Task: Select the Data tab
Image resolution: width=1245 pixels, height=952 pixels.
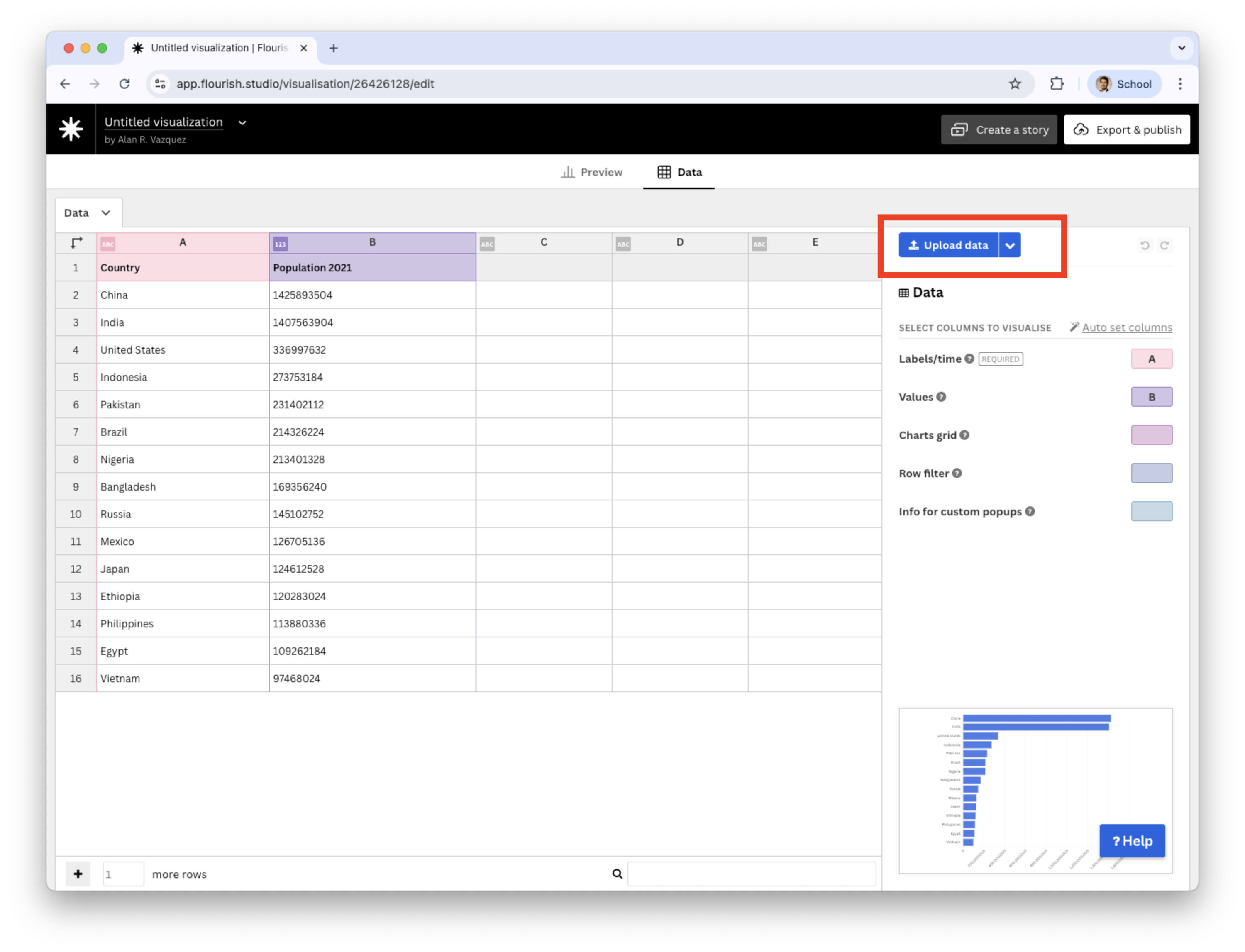Action: [679, 172]
